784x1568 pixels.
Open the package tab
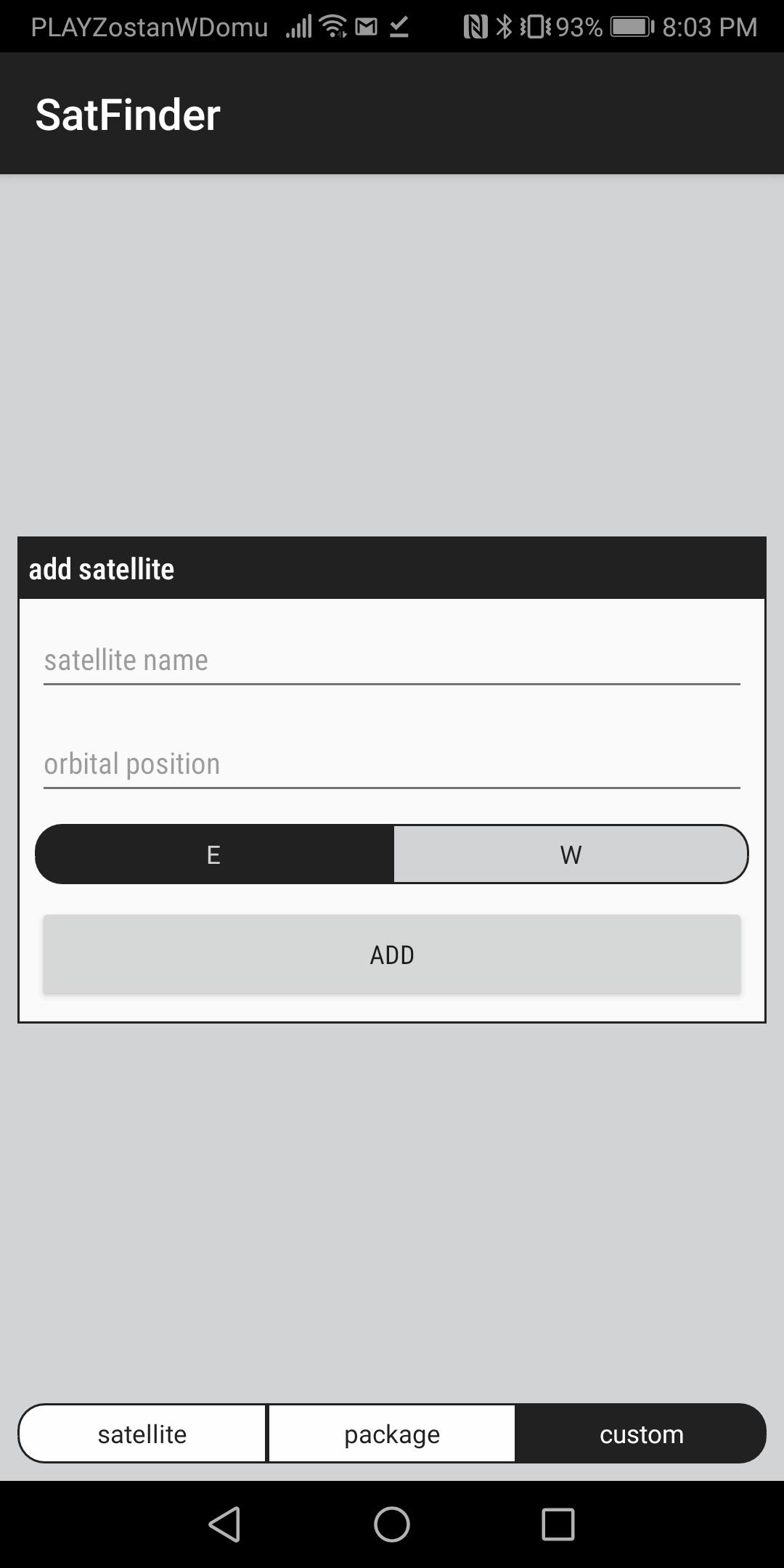point(392,1434)
